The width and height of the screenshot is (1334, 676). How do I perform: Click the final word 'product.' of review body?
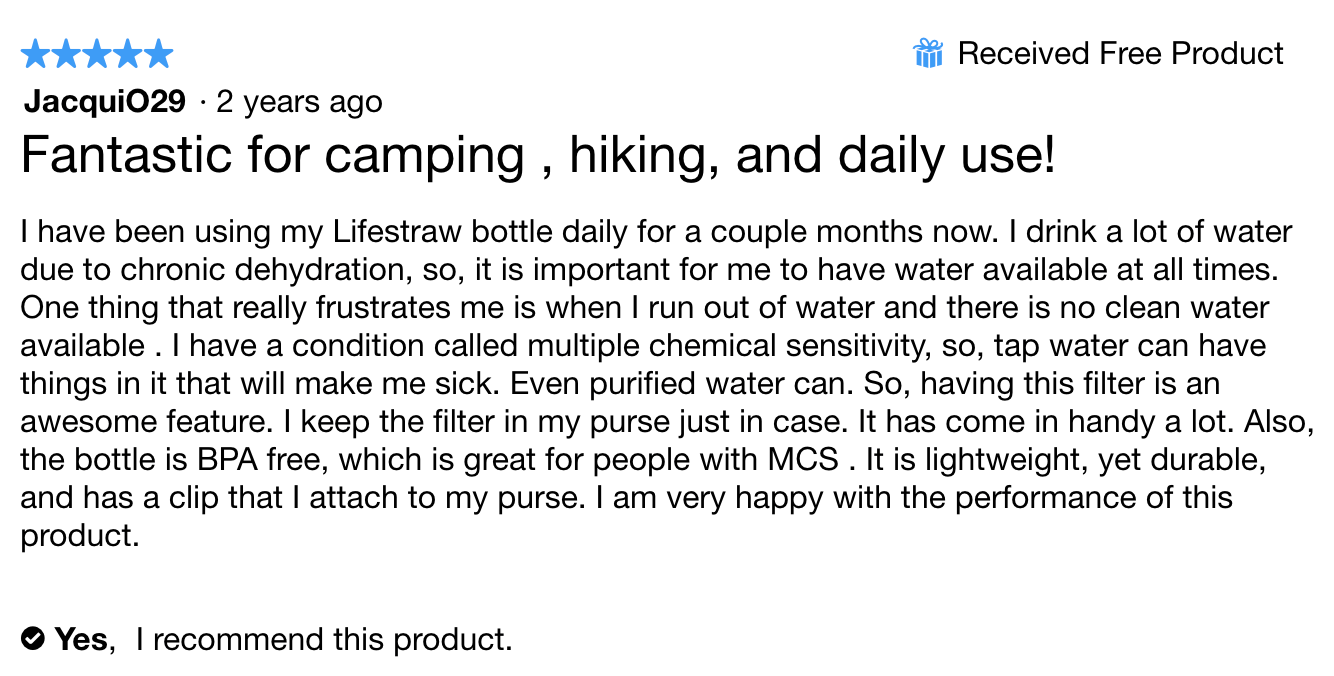tap(79, 537)
